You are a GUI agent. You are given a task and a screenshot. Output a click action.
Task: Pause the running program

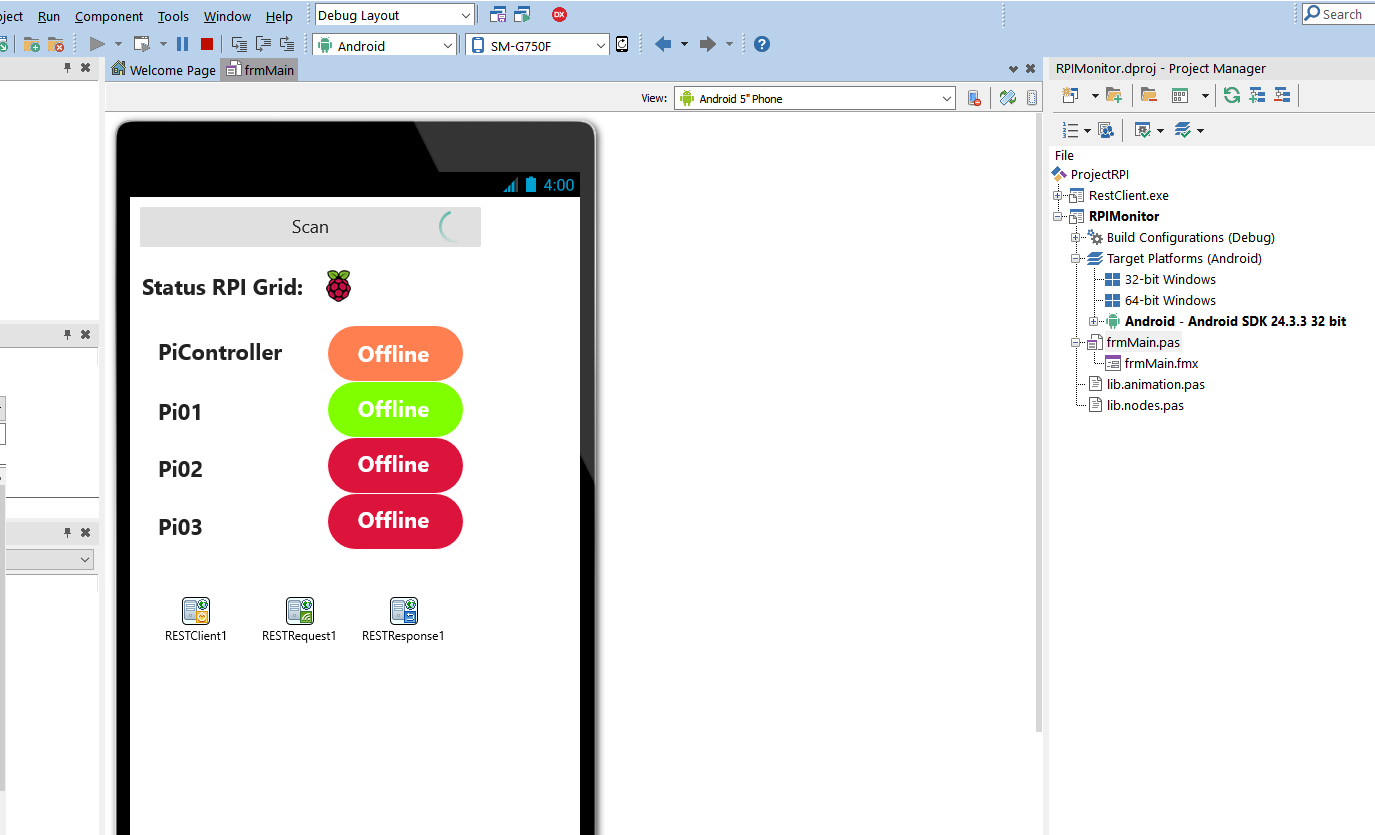coord(182,44)
